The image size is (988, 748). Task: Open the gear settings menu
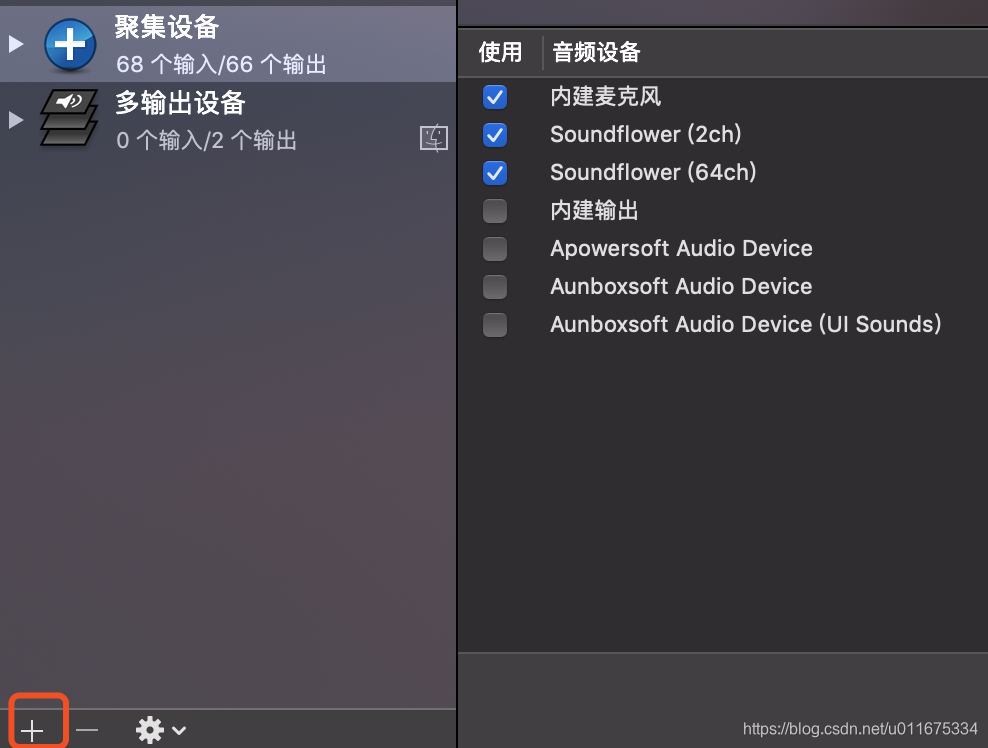(160, 730)
